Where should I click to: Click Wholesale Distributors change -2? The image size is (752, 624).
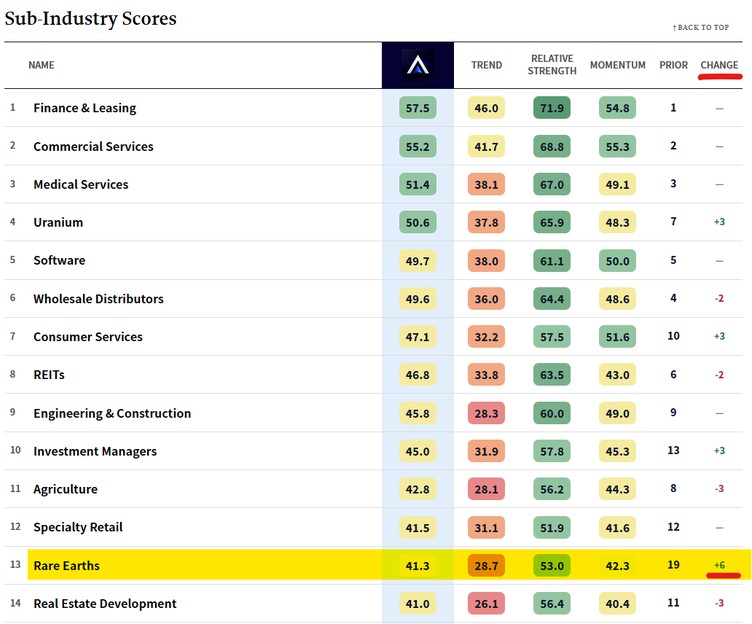(719, 298)
